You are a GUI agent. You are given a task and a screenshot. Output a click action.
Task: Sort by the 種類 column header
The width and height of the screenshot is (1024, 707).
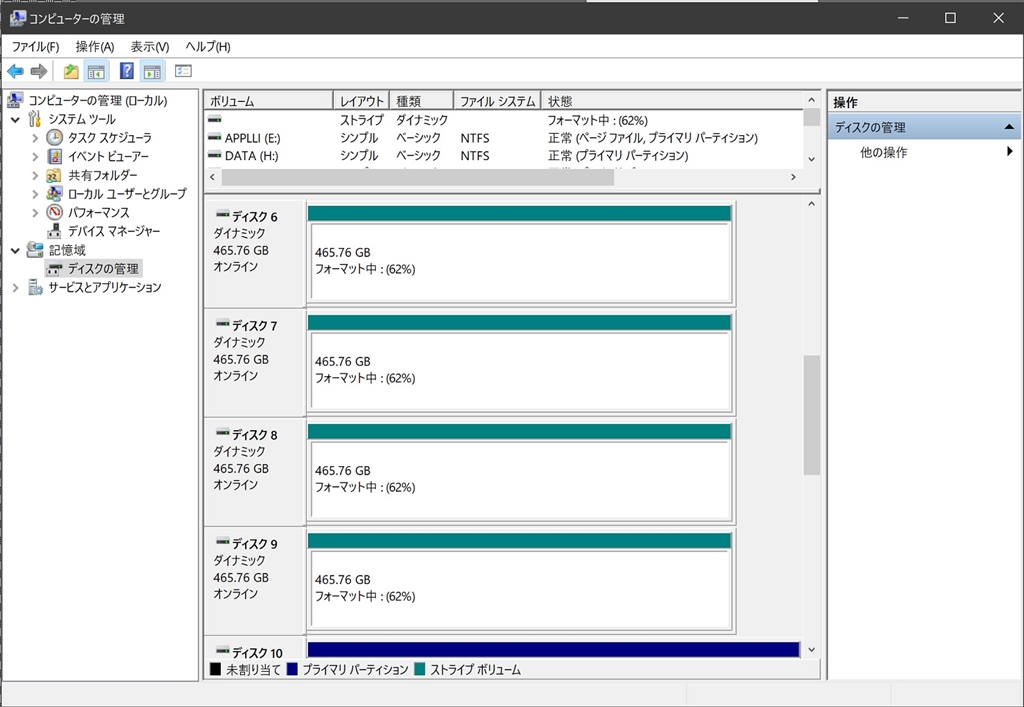tap(421, 101)
